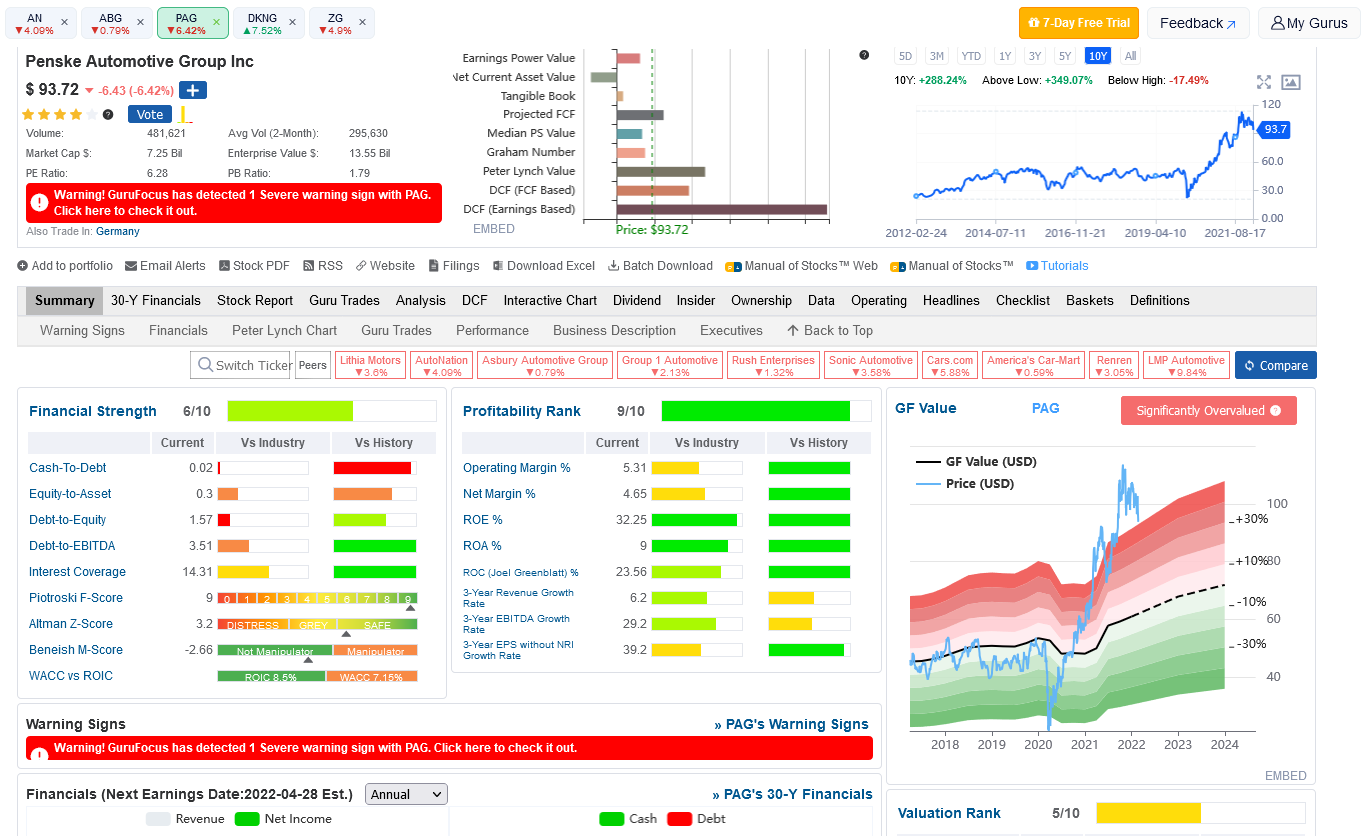Open PAG's 30-Y Financials link
1363x836 pixels.
point(792,794)
